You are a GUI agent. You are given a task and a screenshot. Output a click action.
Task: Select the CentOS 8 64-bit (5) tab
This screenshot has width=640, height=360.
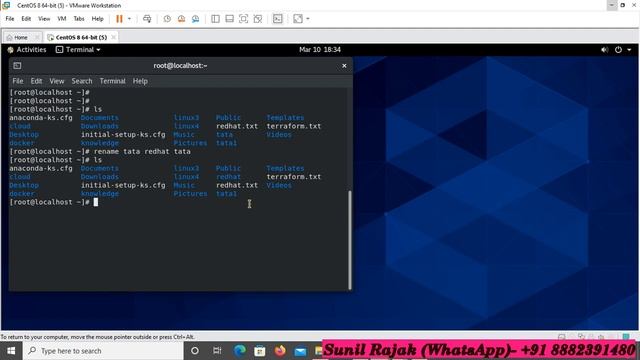[x=81, y=37]
